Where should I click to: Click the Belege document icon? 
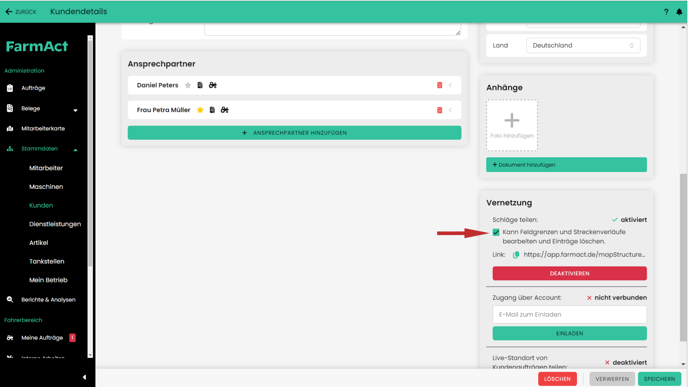pyautogui.click(x=10, y=108)
